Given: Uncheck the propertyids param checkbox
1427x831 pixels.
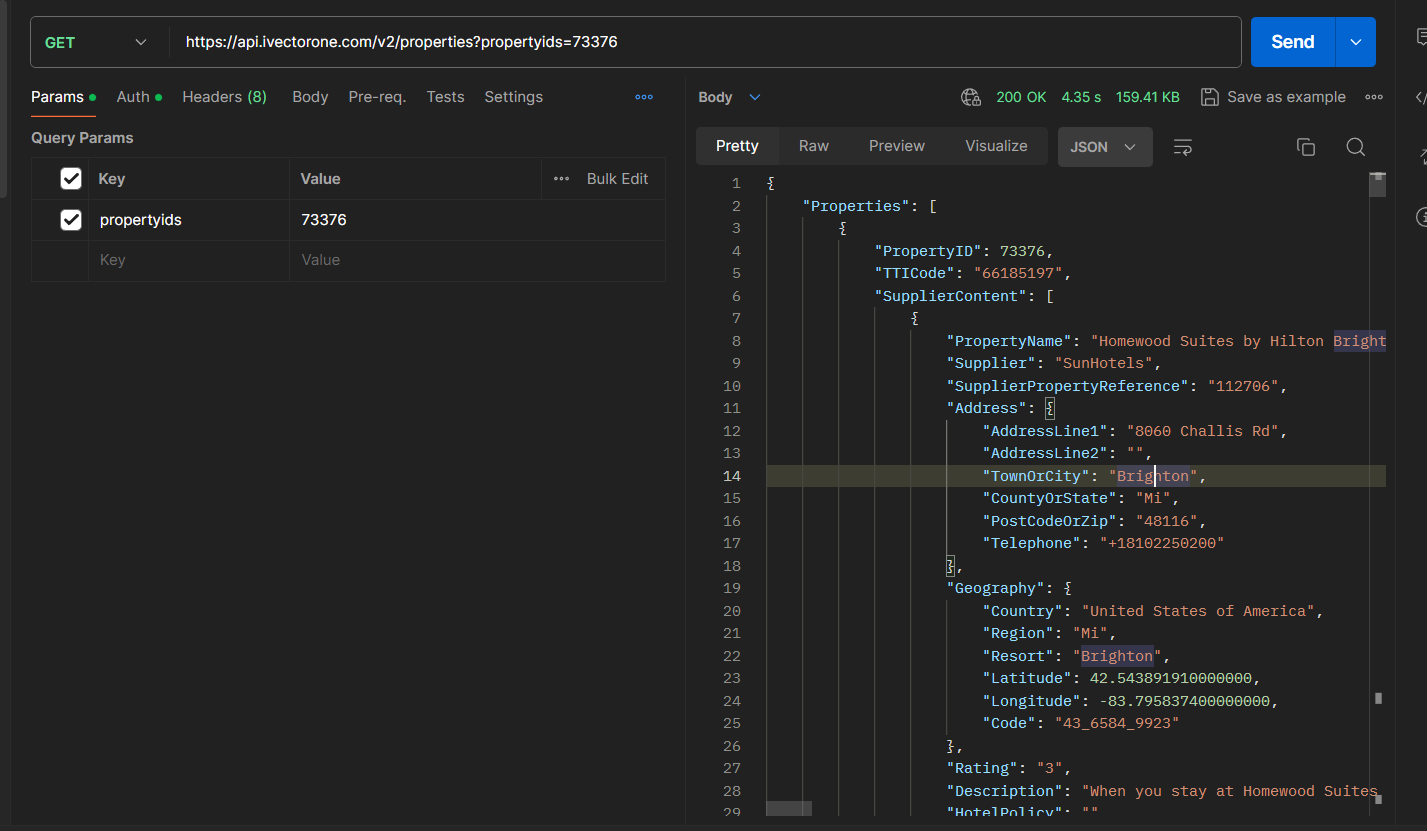Looking at the screenshot, I should pos(71,220).
